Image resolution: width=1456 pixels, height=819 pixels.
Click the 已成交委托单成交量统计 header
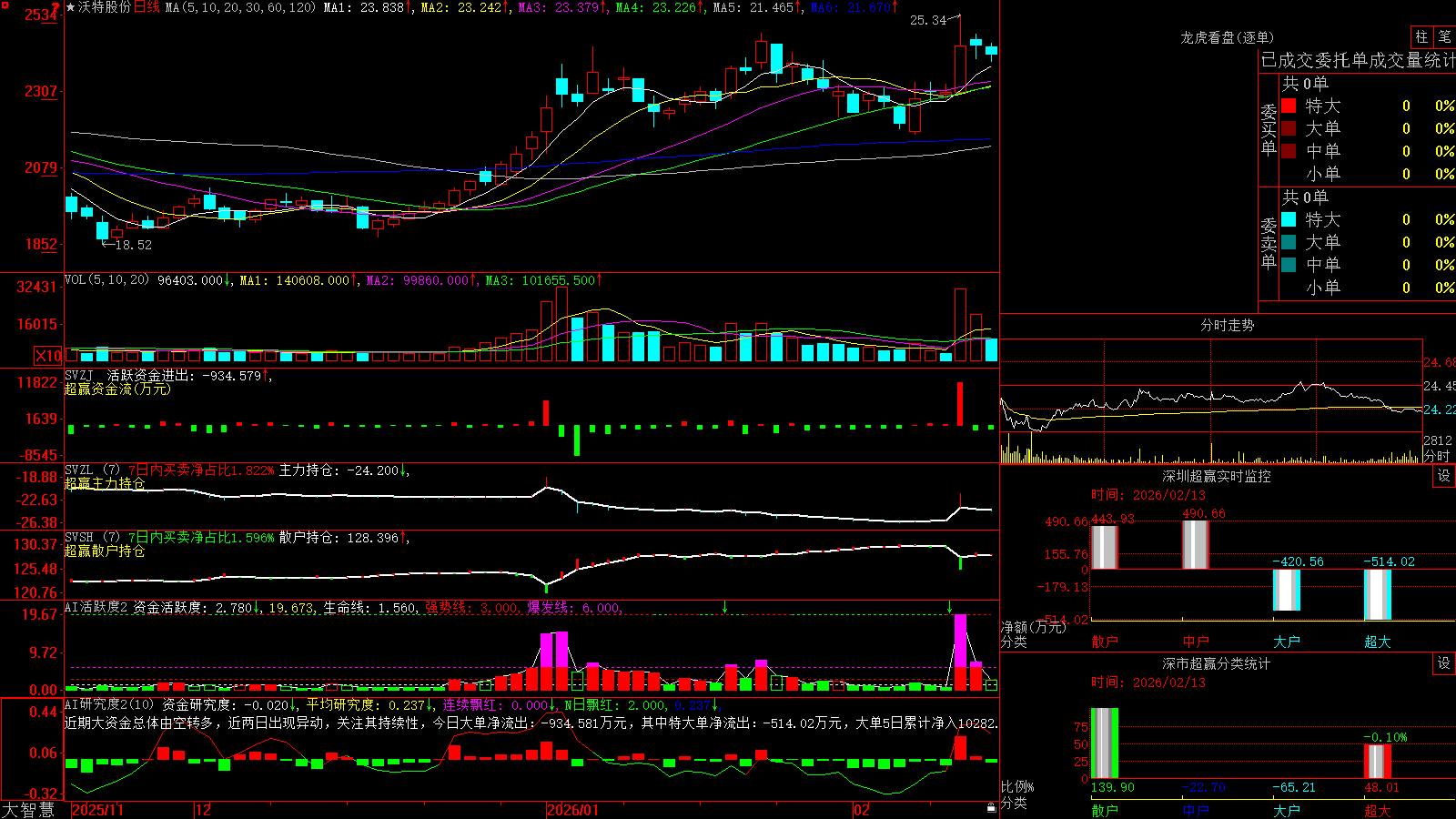click(1358, 60)
